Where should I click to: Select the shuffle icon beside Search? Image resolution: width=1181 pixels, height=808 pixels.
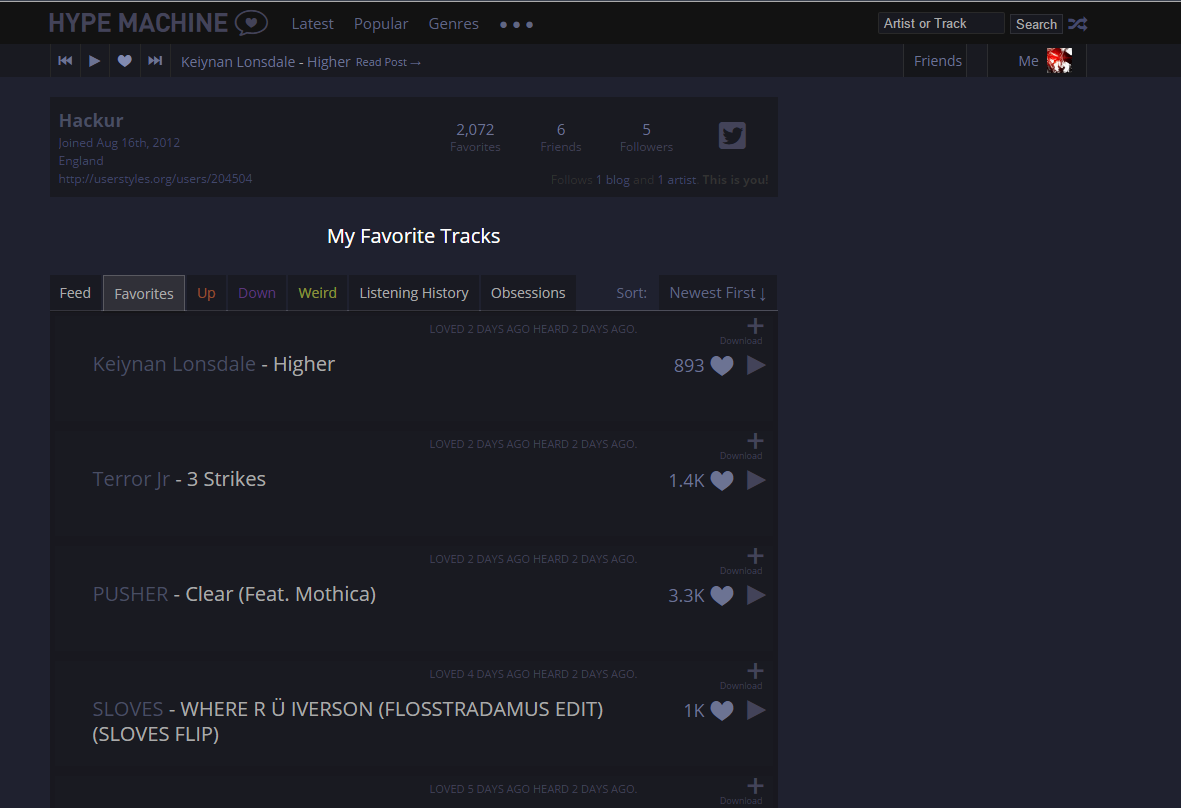click(1077, 23)
